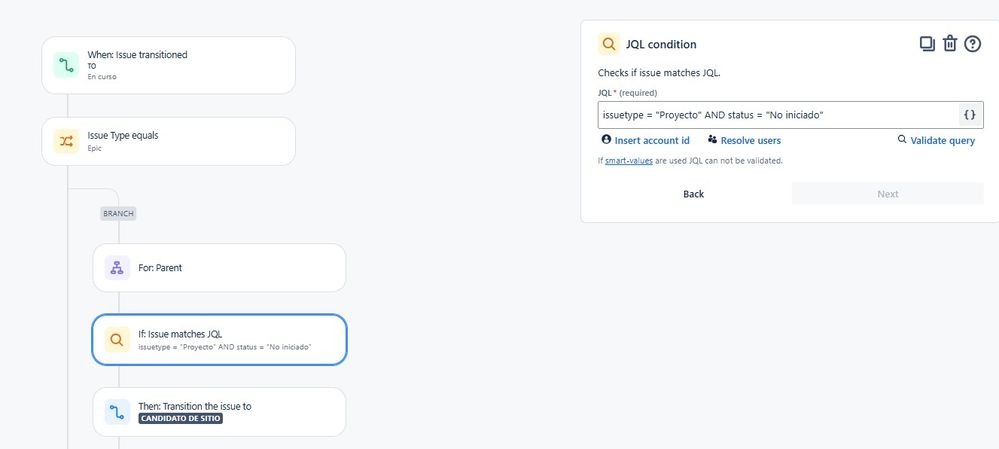Click Resolve users link

(x=744, y=140)
